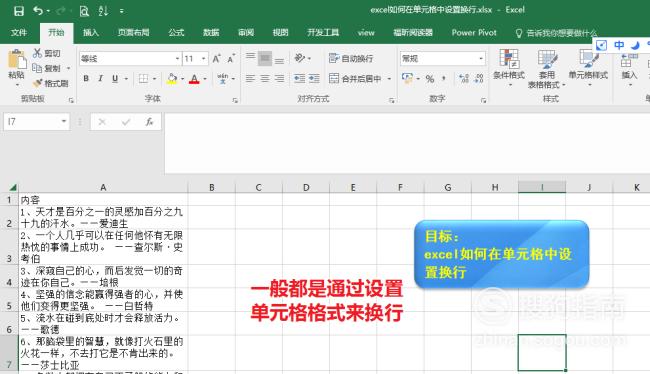
Task: Activate the 格式刷 format painter
Action: click(50, 83)
